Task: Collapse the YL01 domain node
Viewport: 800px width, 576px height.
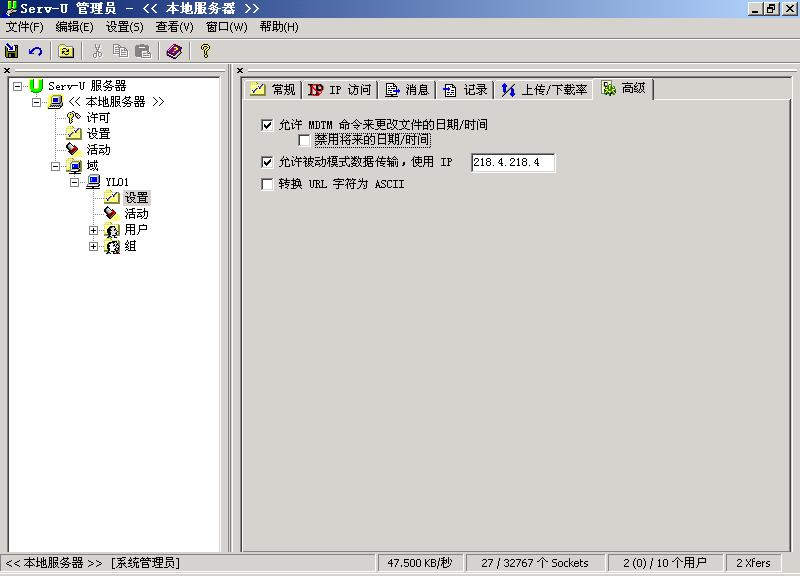Action: click(75, 182)
